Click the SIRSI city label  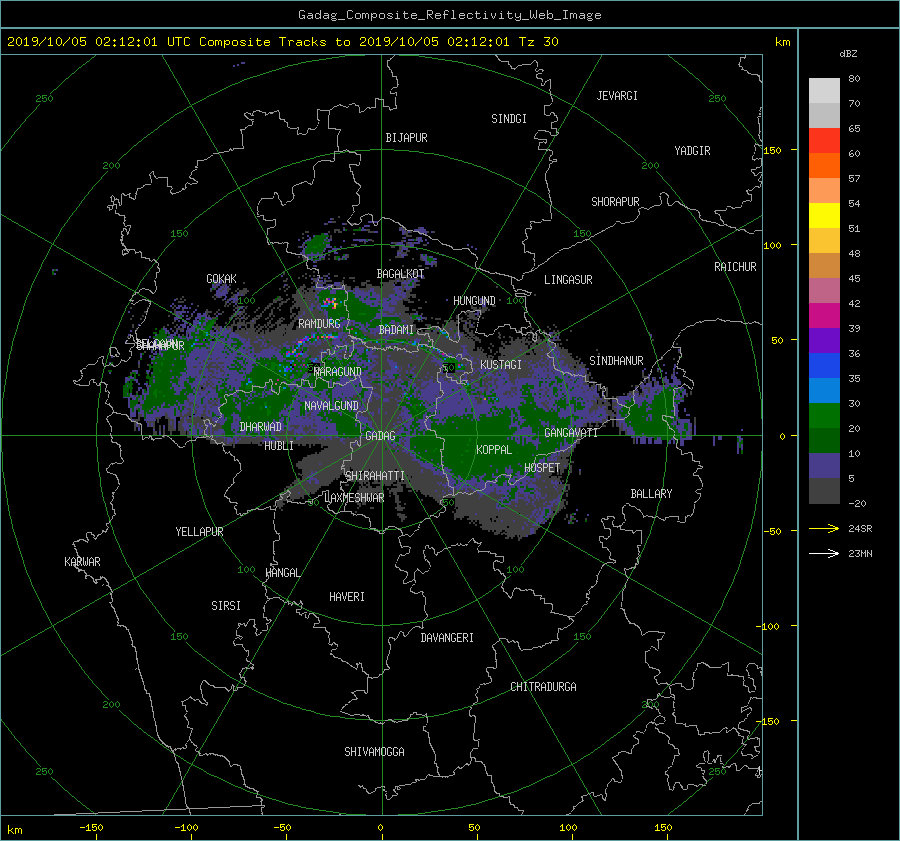(226, 606)
